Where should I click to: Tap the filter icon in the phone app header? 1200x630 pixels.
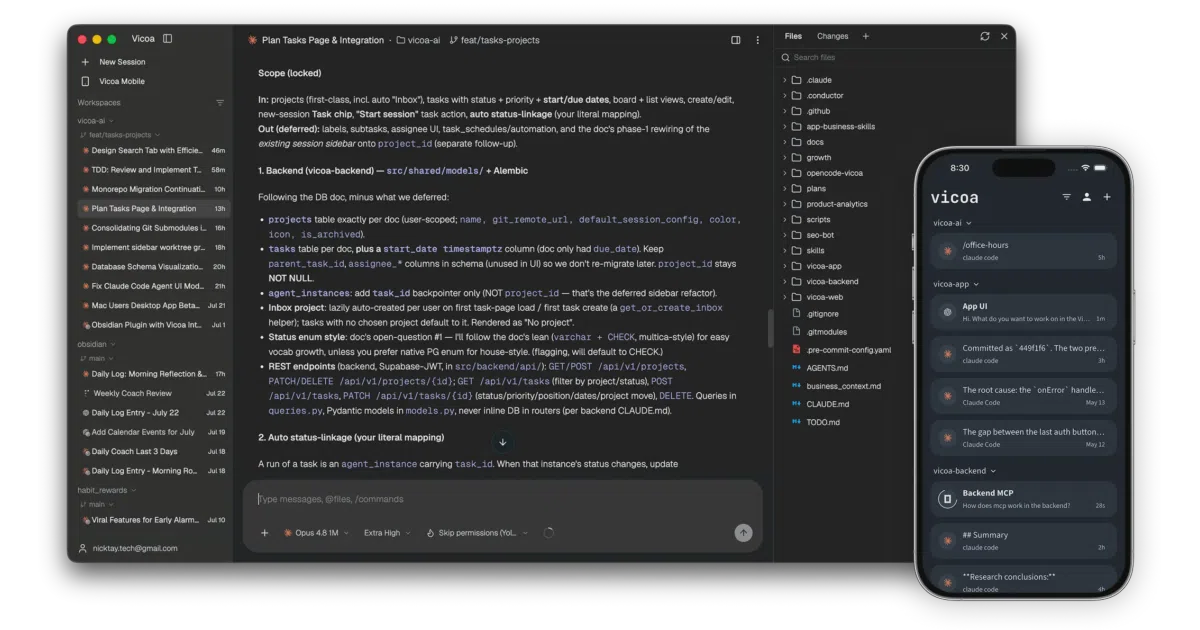(x=1066, y=197)
